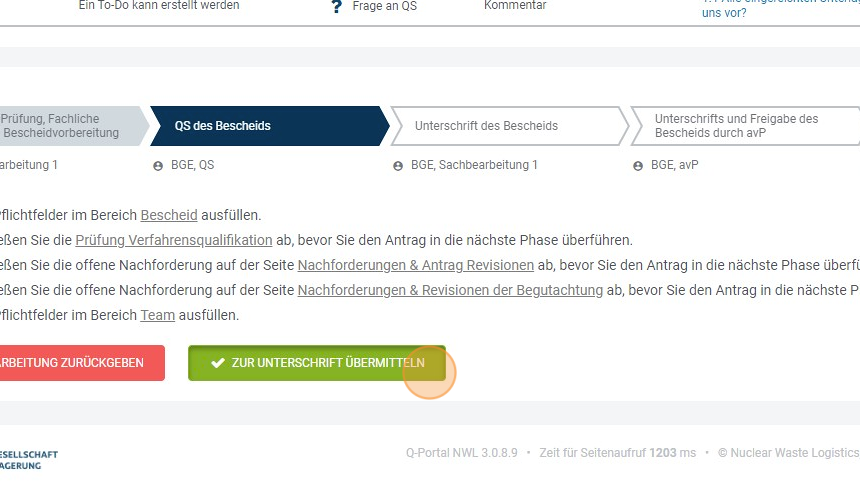This screenshot has width=860, height=481.
Task: Click the Q-Portal NWL 3.0.8.9 version text
Action: pos(462,453)
